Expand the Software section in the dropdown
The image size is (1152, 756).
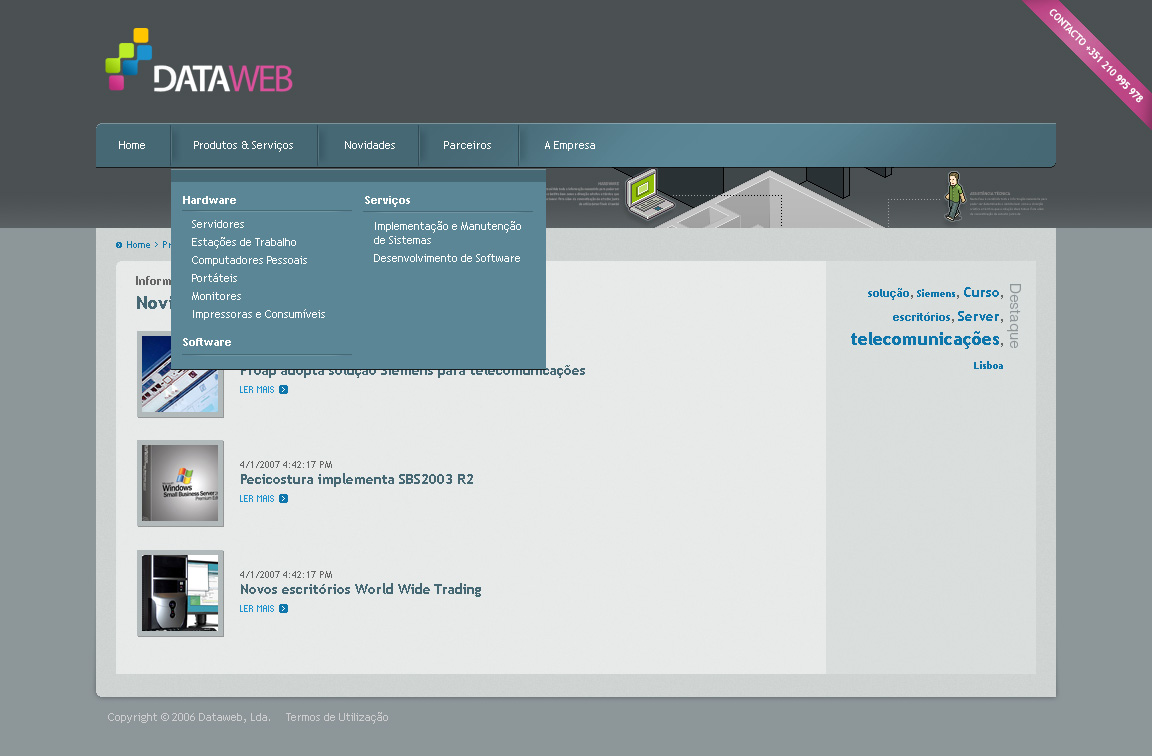(207, 342)
